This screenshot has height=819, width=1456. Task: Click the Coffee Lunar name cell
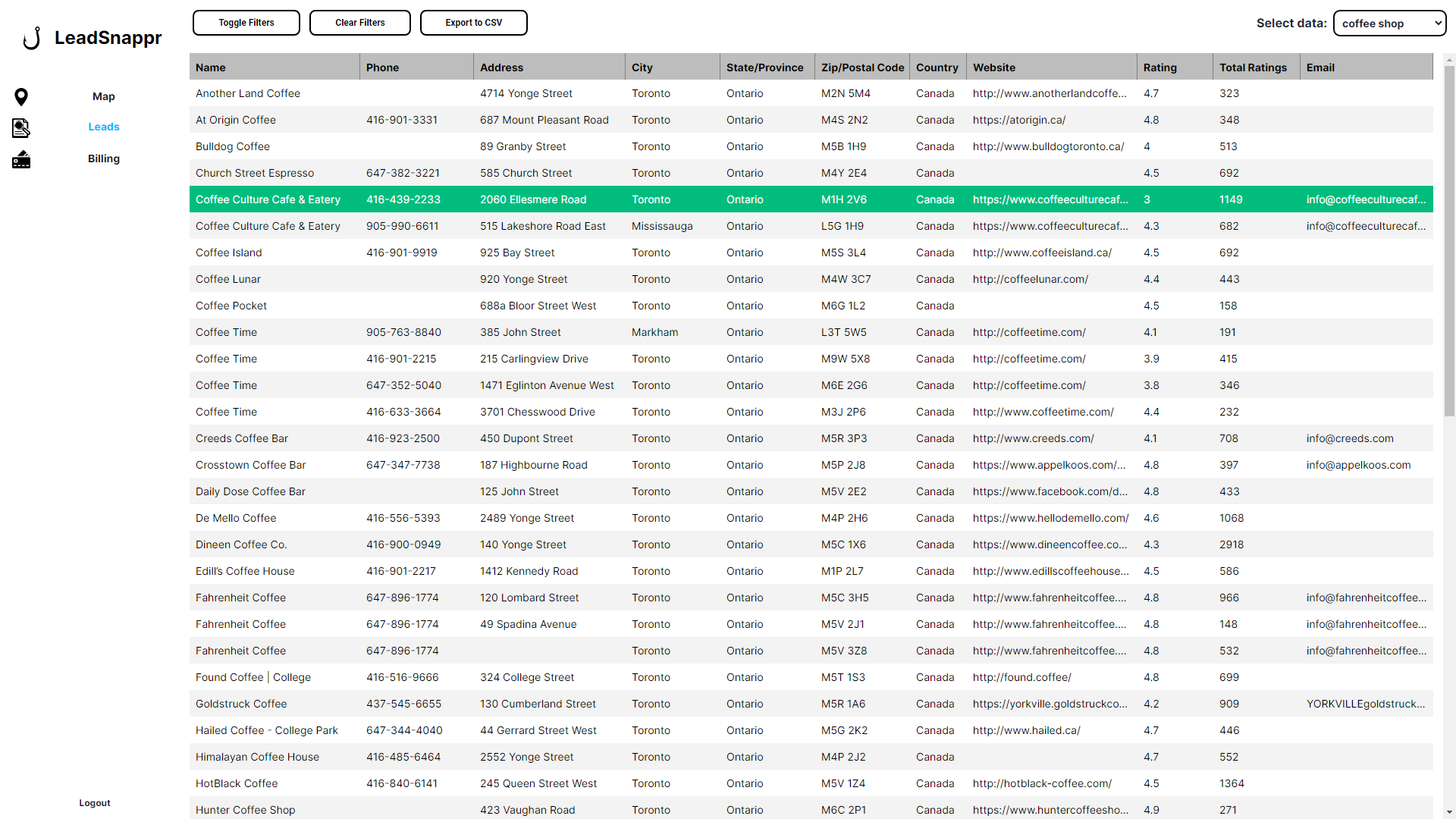click(x=228, y=279)
